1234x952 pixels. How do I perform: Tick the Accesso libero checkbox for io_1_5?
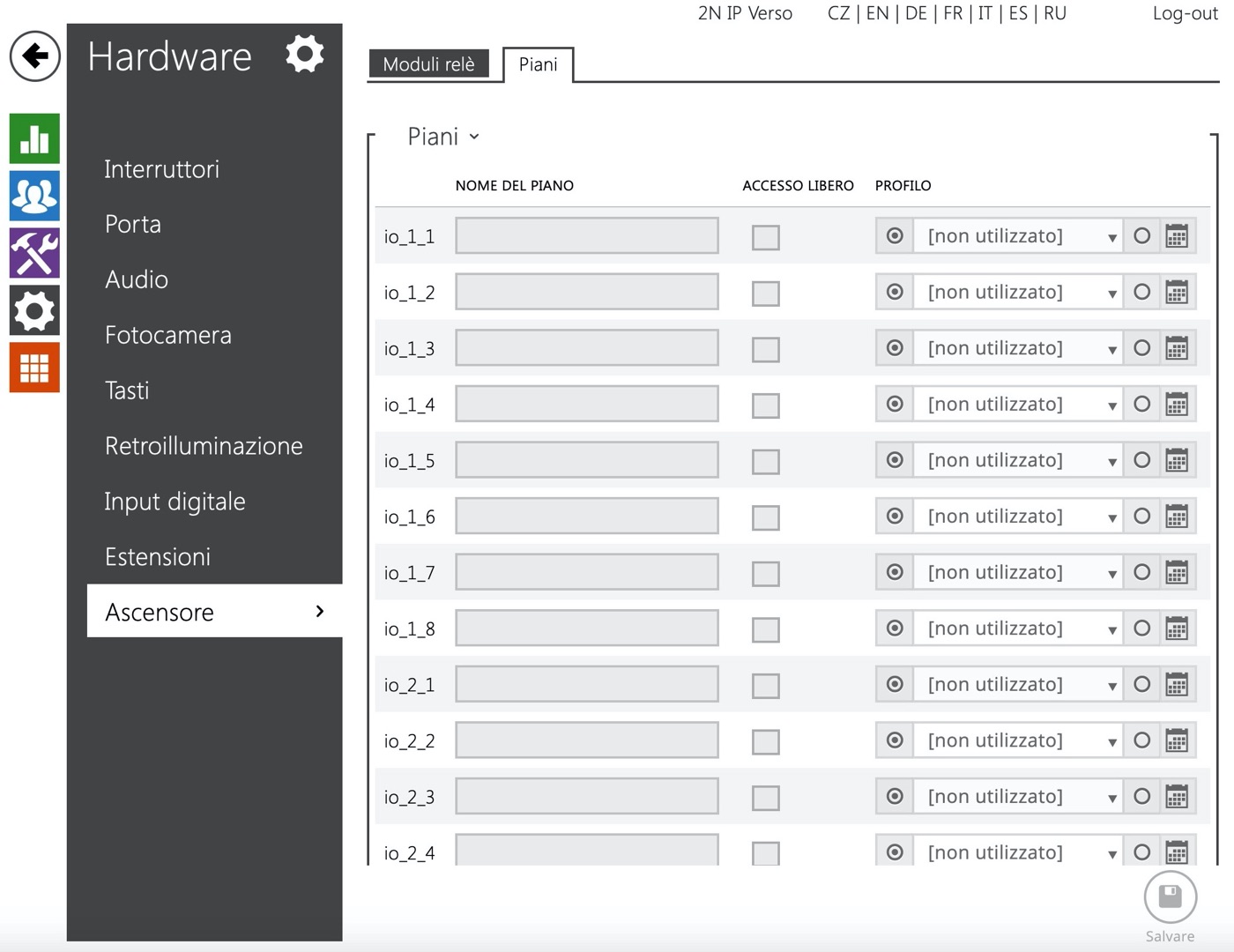pos(765,461)
